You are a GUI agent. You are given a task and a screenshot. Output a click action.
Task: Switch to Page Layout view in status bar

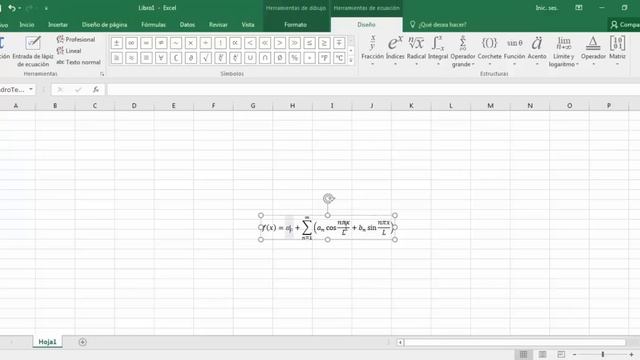[x=542, y=354]
